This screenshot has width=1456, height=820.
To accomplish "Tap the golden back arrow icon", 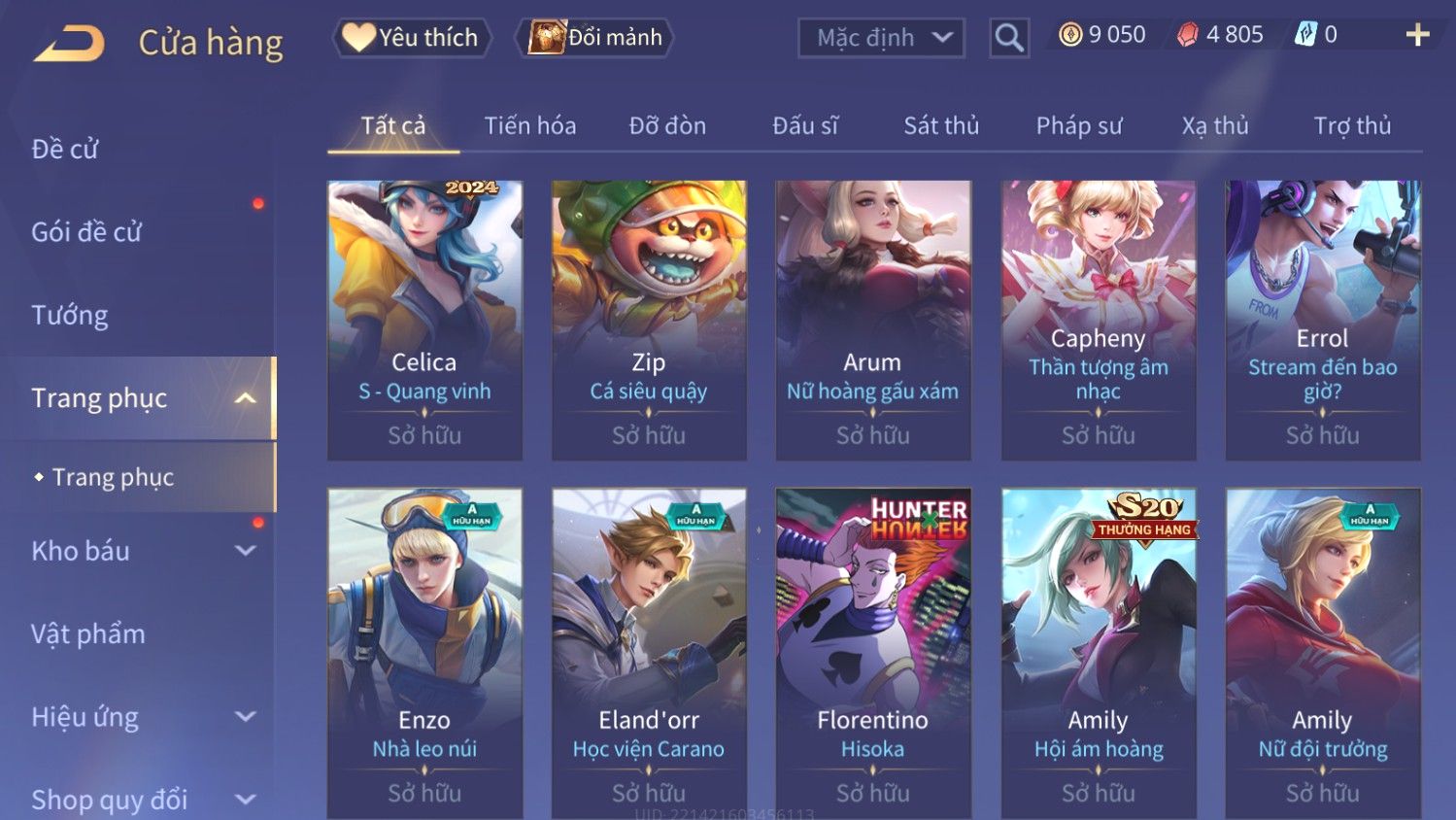I will 69,44.
